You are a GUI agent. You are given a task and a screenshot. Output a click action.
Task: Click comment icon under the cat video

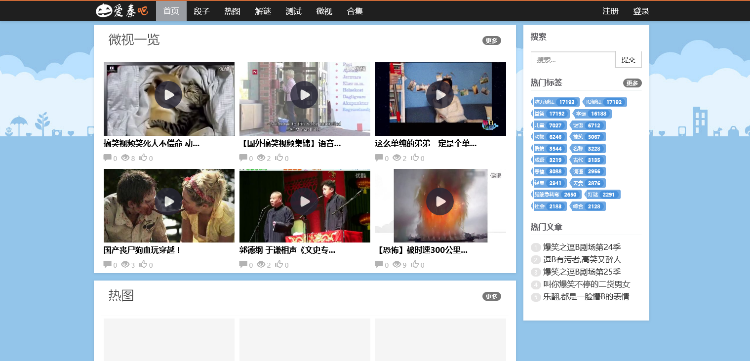click(x=107, y=157)
